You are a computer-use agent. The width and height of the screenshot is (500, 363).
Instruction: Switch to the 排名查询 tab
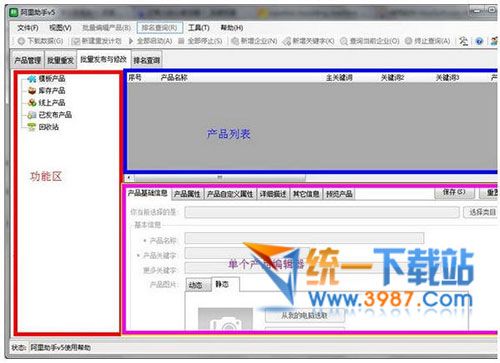[x=147, y=60]
